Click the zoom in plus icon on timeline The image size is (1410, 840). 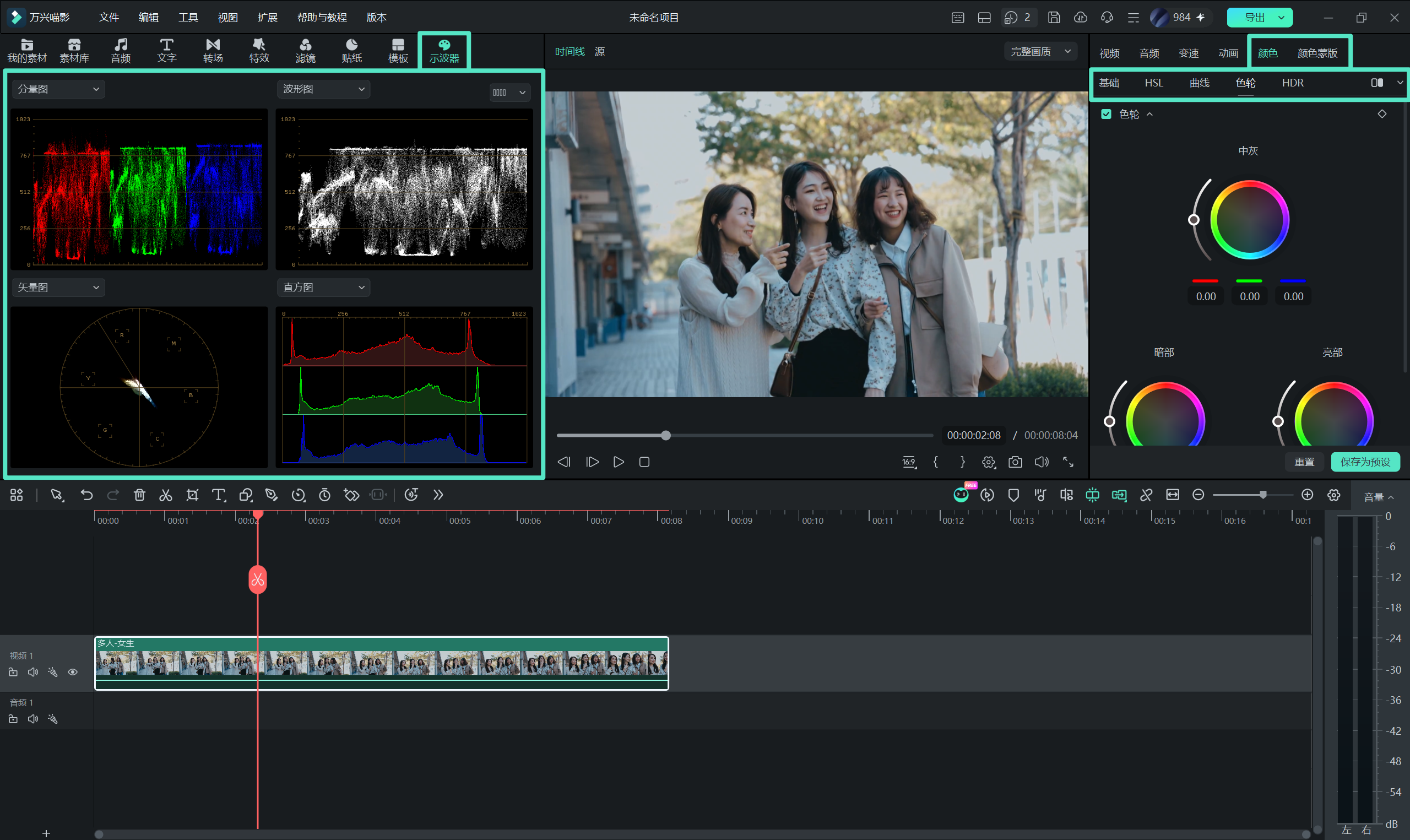click(x=1307, y=495)
